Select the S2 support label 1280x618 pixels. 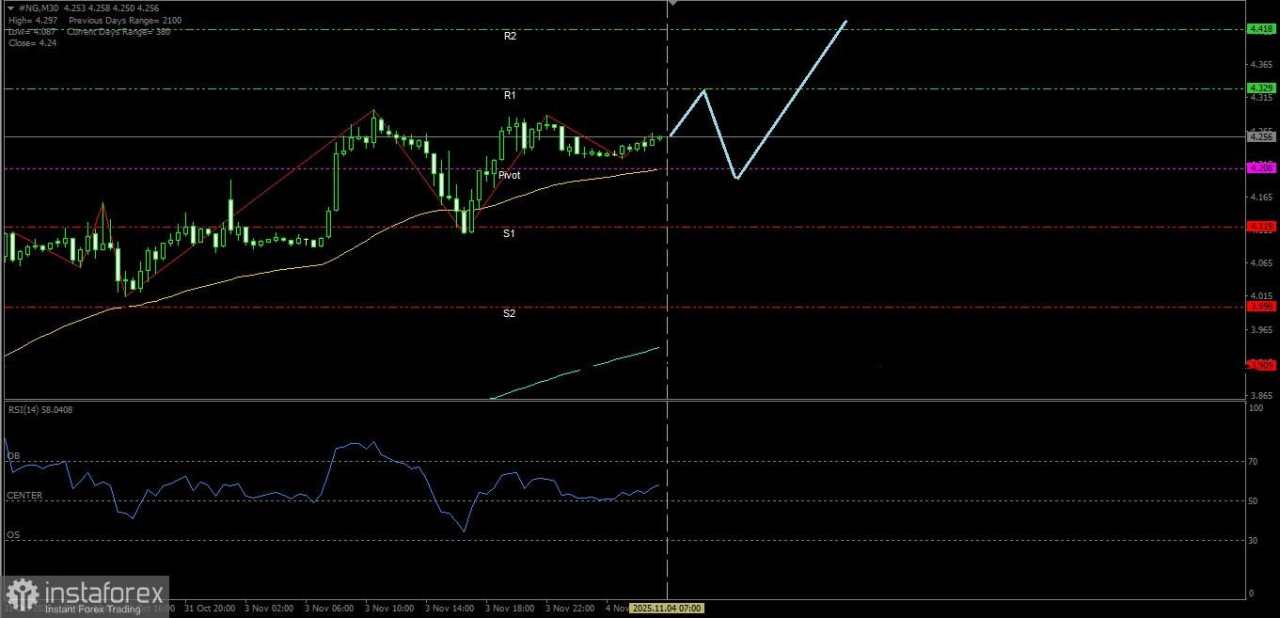pyautogui.click(x=509, y=313)
